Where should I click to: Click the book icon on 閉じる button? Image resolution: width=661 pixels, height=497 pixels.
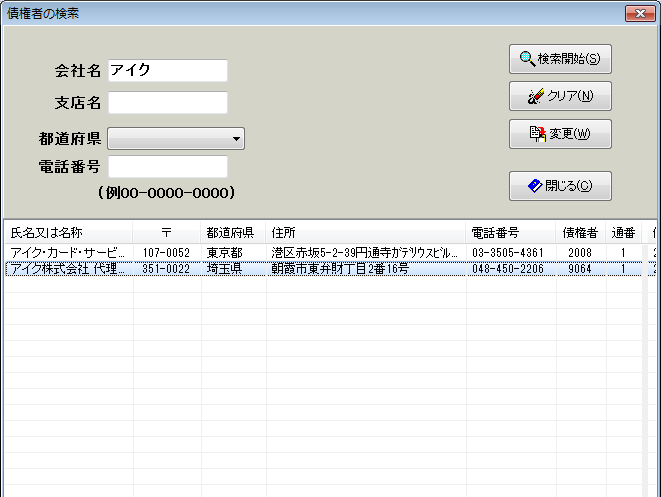tap(535, 185)
